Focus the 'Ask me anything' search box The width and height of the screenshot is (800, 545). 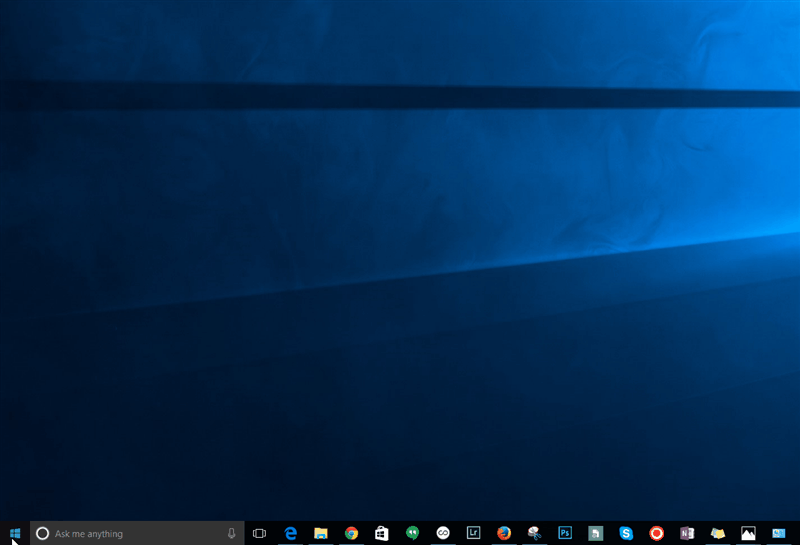[137, 533]
